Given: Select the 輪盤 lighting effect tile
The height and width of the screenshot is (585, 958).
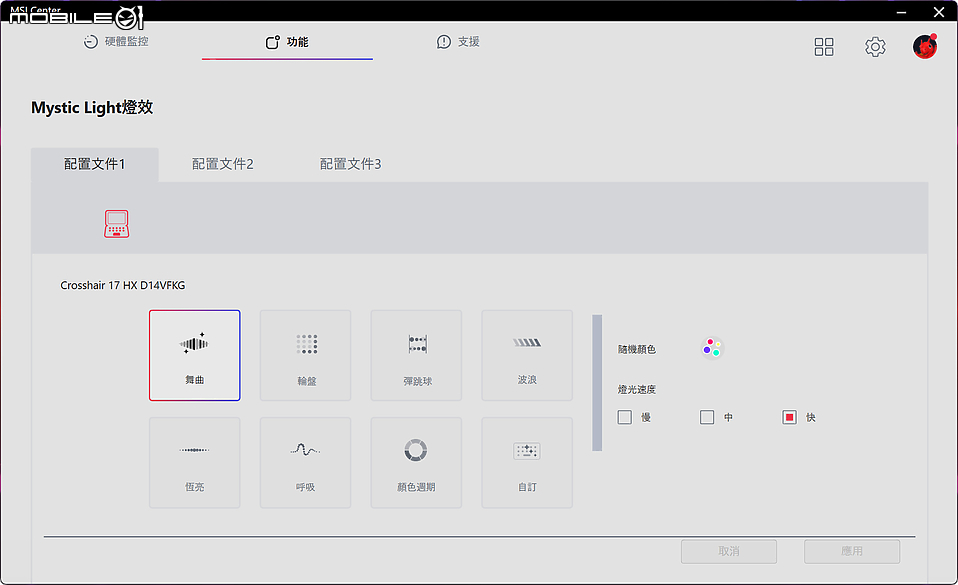Looking at the screenshot, I should pyautogui.click(x=305, y=355).
